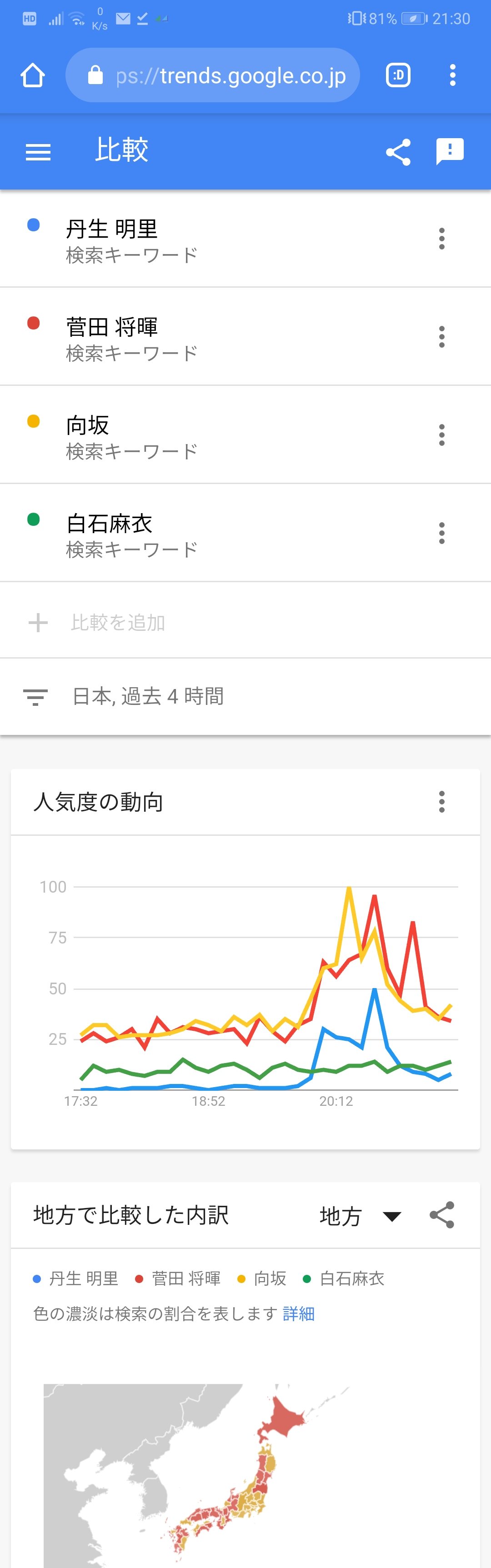This screenshot has width=491, height=1568.
Task: Tap the browser home icon
Action: 33,75
